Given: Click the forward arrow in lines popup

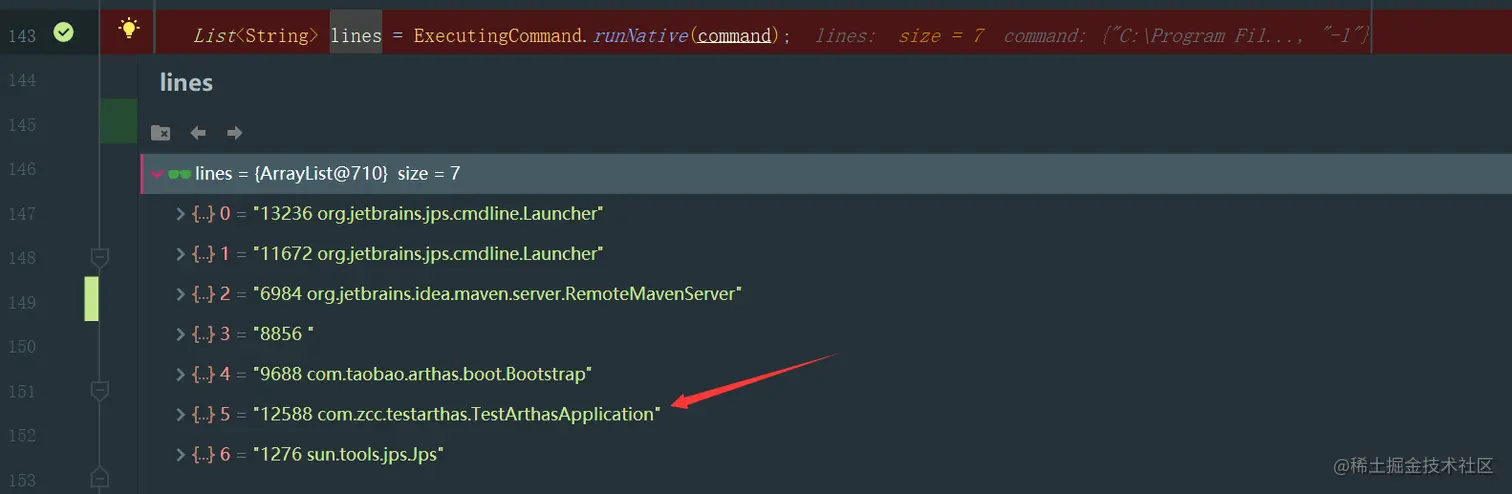Looking at the screenshot, I should click(235, 132).
